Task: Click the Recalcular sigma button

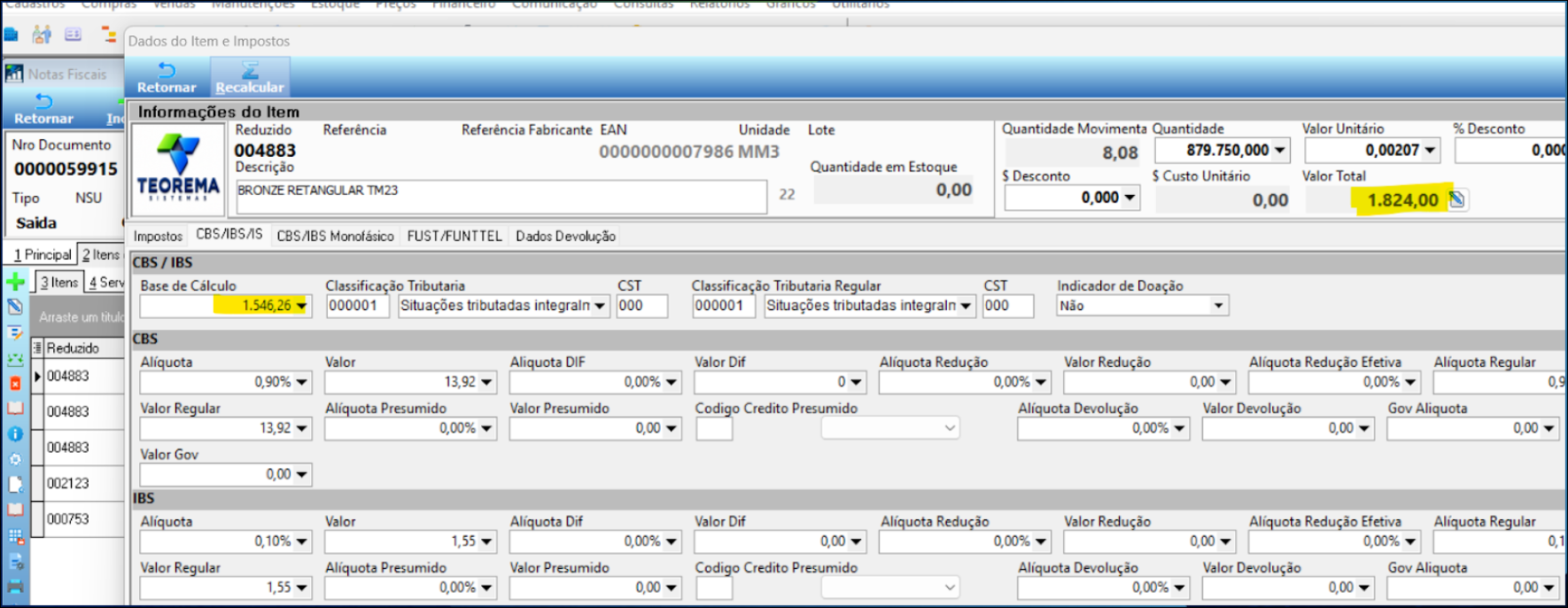Action: [x=250, y=77]
